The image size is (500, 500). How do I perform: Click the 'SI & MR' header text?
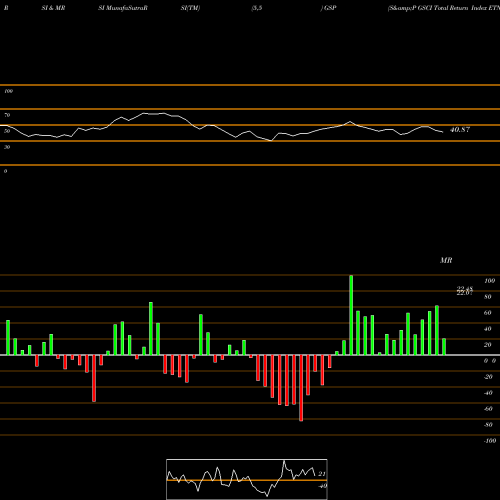pos(53,8)
